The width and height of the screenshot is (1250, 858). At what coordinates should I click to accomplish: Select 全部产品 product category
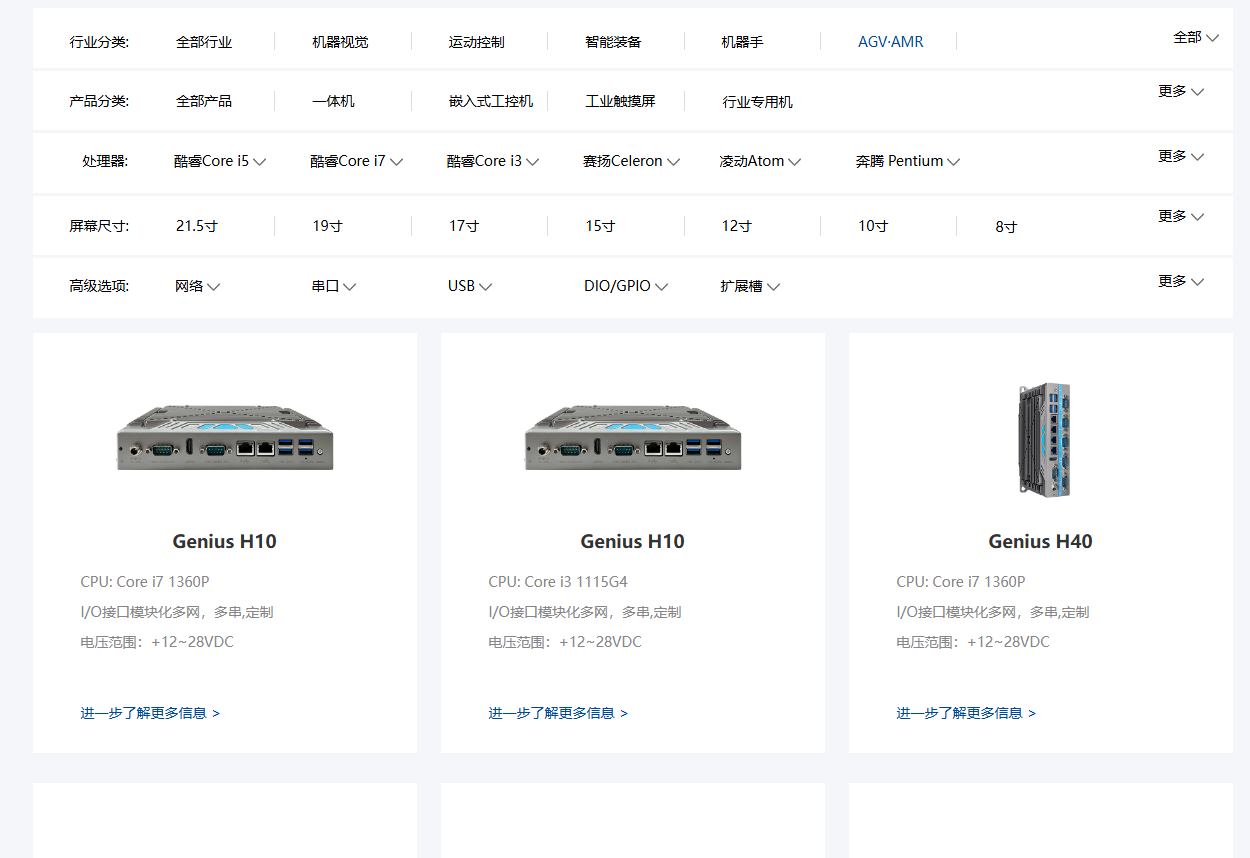(204, 101)
